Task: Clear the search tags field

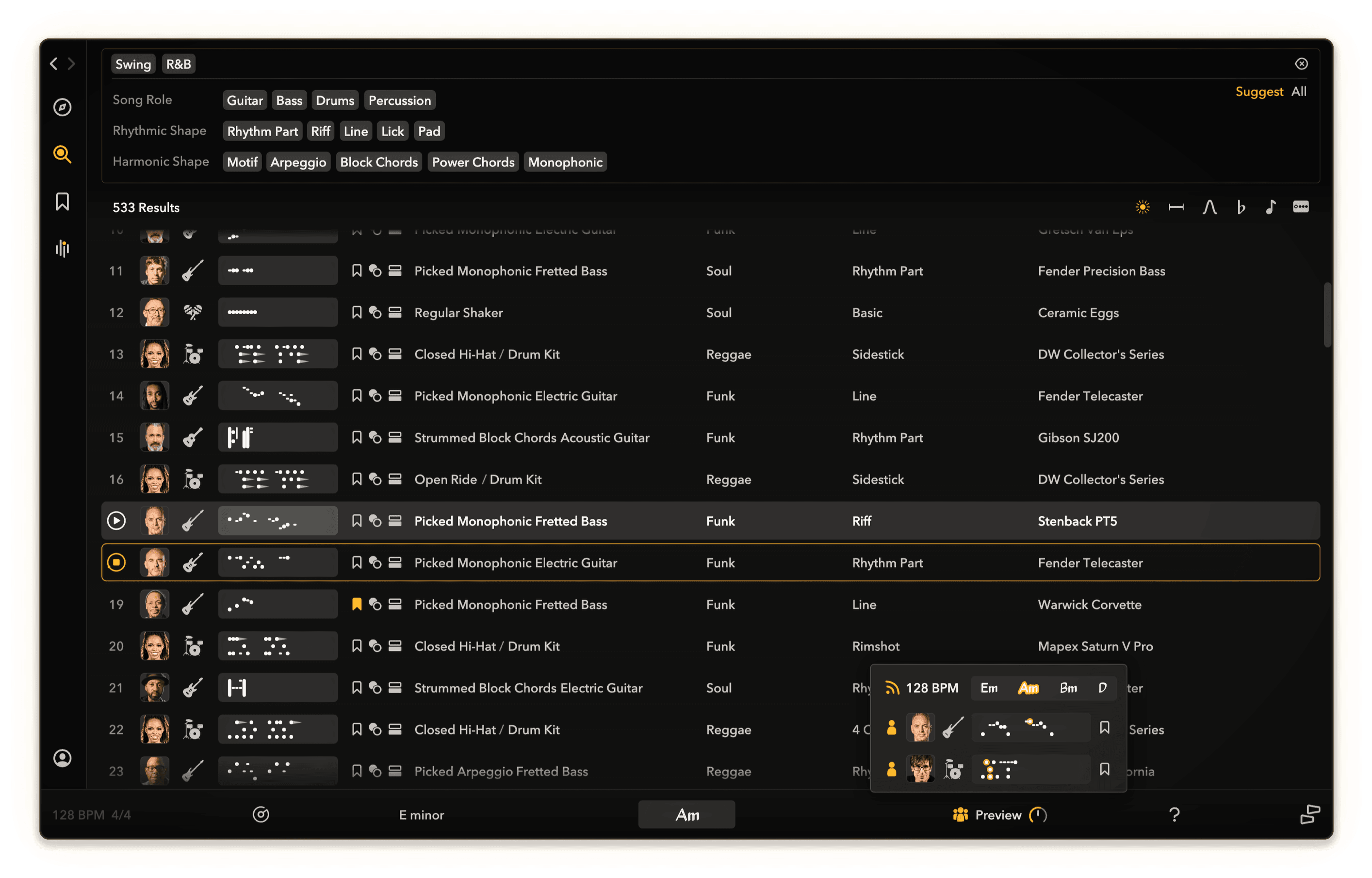Action: (1301, 64)
